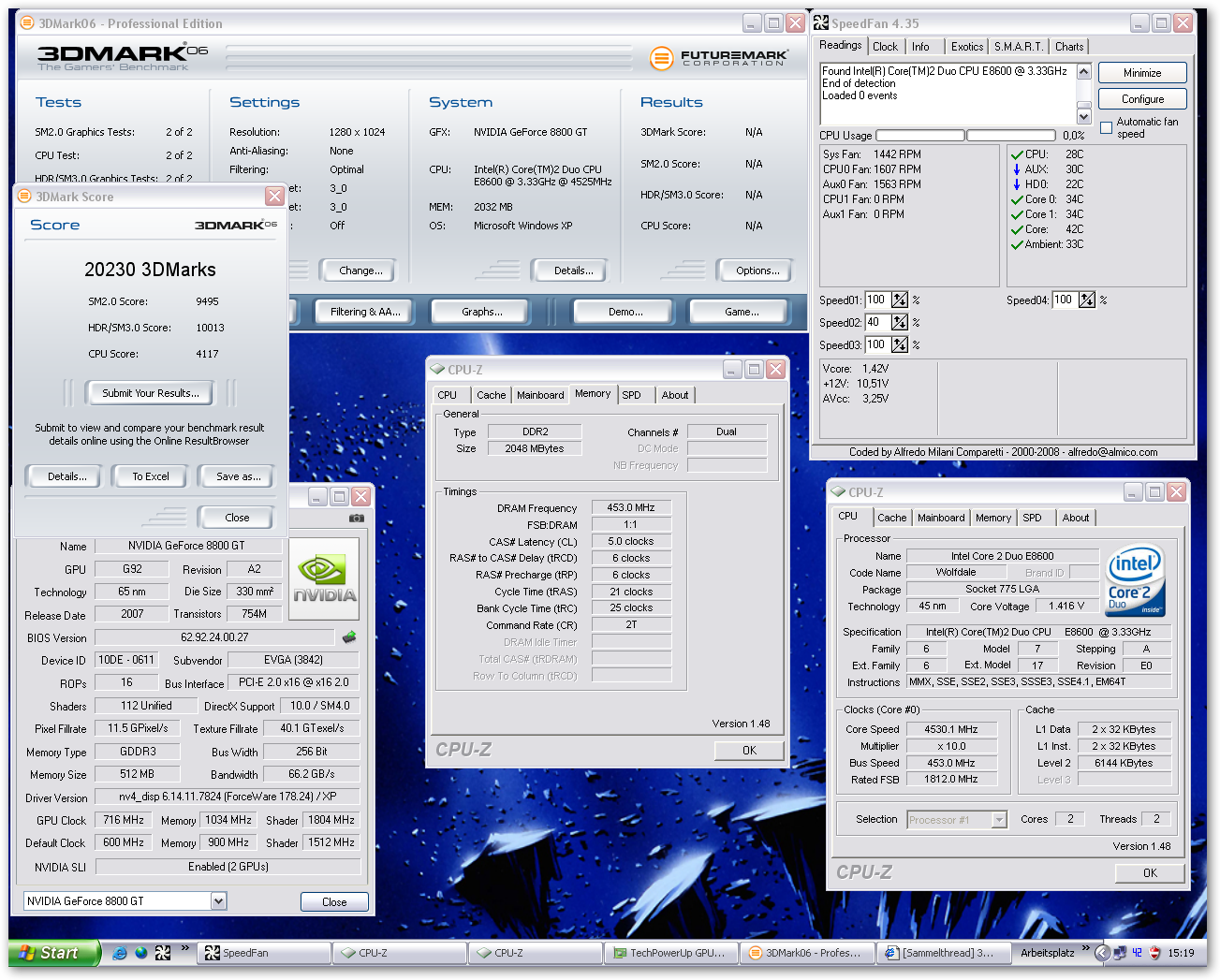This screenshot has height=980, width=1220.
Task: Click the second CPU Usage bar in SpeedFan
Action: point(1010,136)
